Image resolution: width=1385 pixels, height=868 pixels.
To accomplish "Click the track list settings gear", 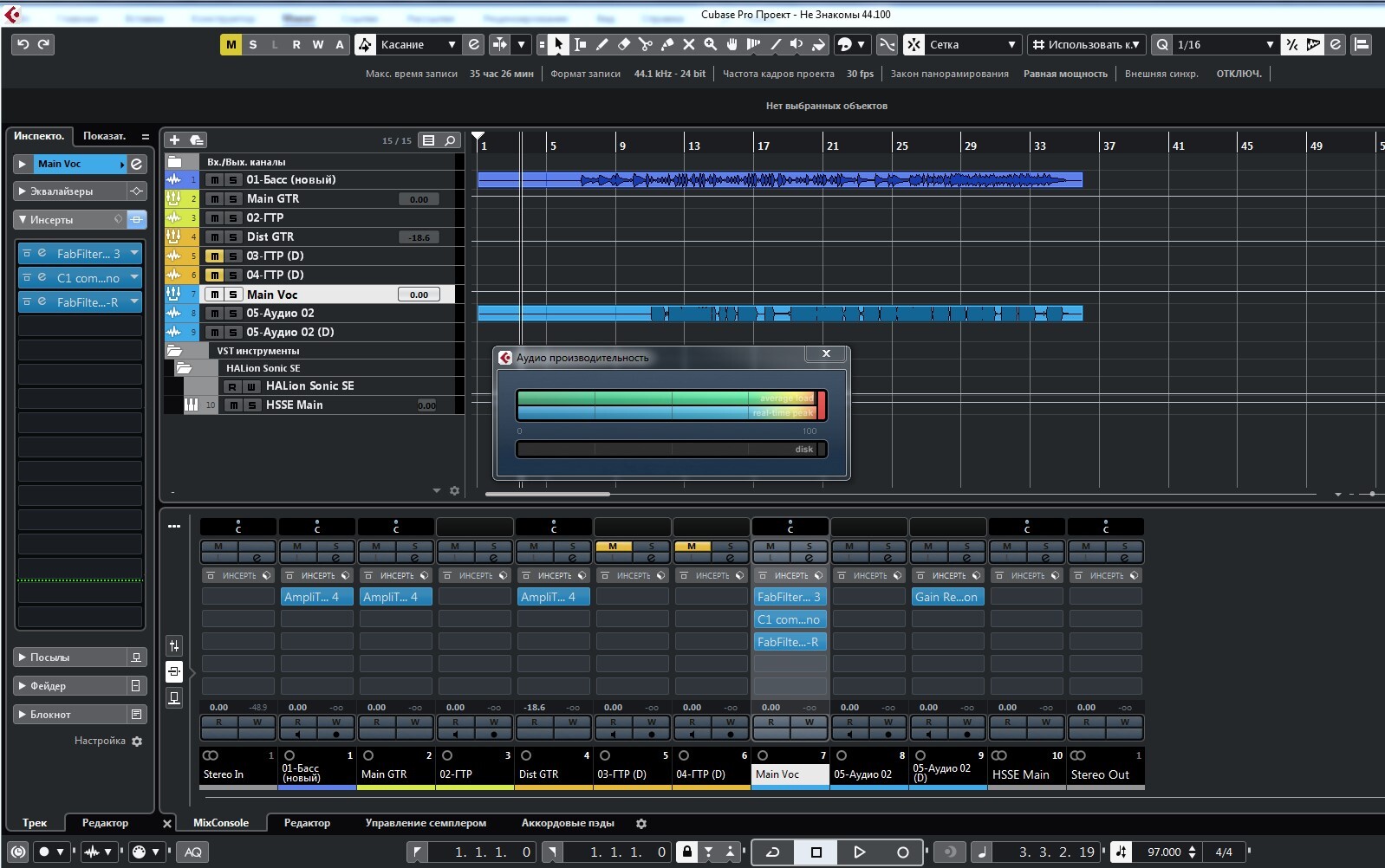I will 454,491.
